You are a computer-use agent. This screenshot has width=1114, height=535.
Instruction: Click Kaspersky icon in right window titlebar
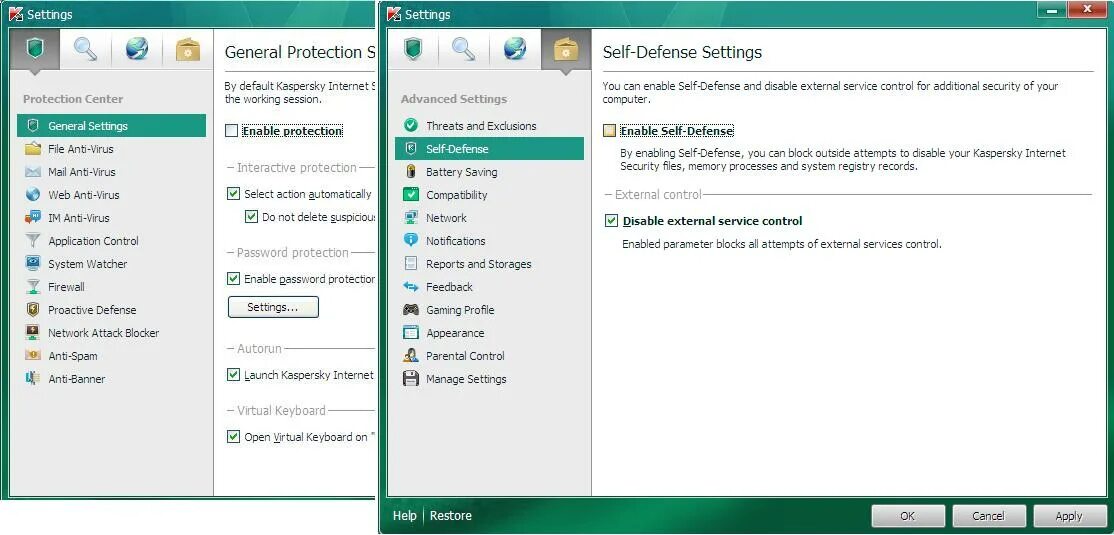click(x=394, y=13)
